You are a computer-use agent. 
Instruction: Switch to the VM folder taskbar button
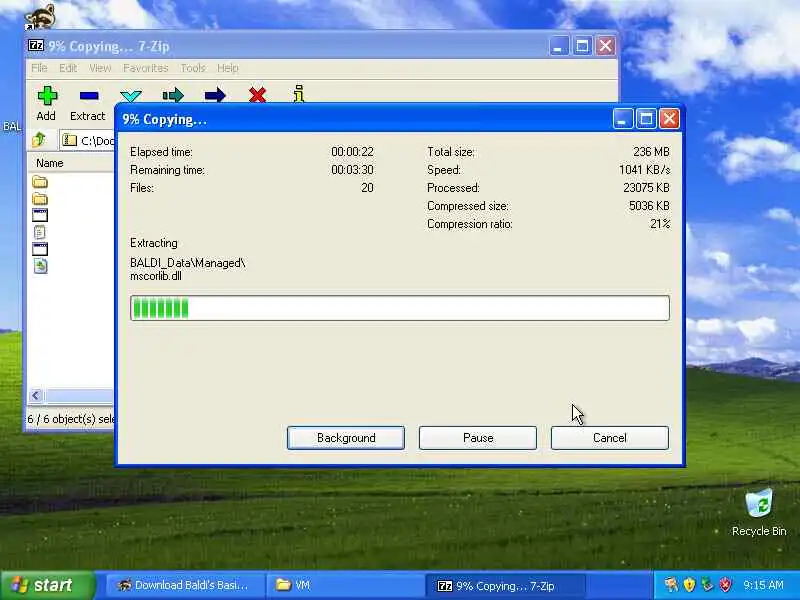(x=344, y=585)
